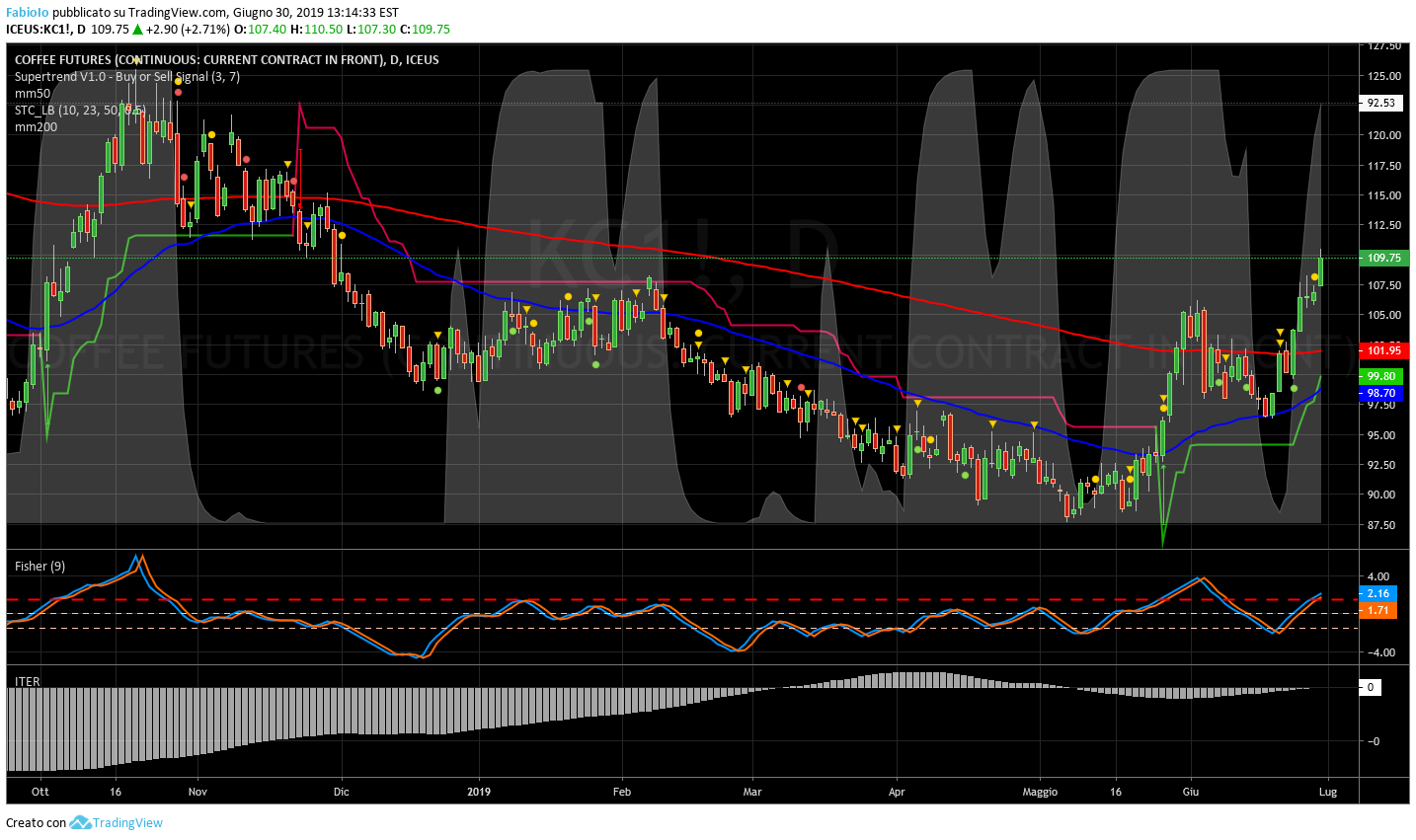Click the 125.00 price axis label
Screen dimensions: 1416x840
click(x=1384, y=76)
